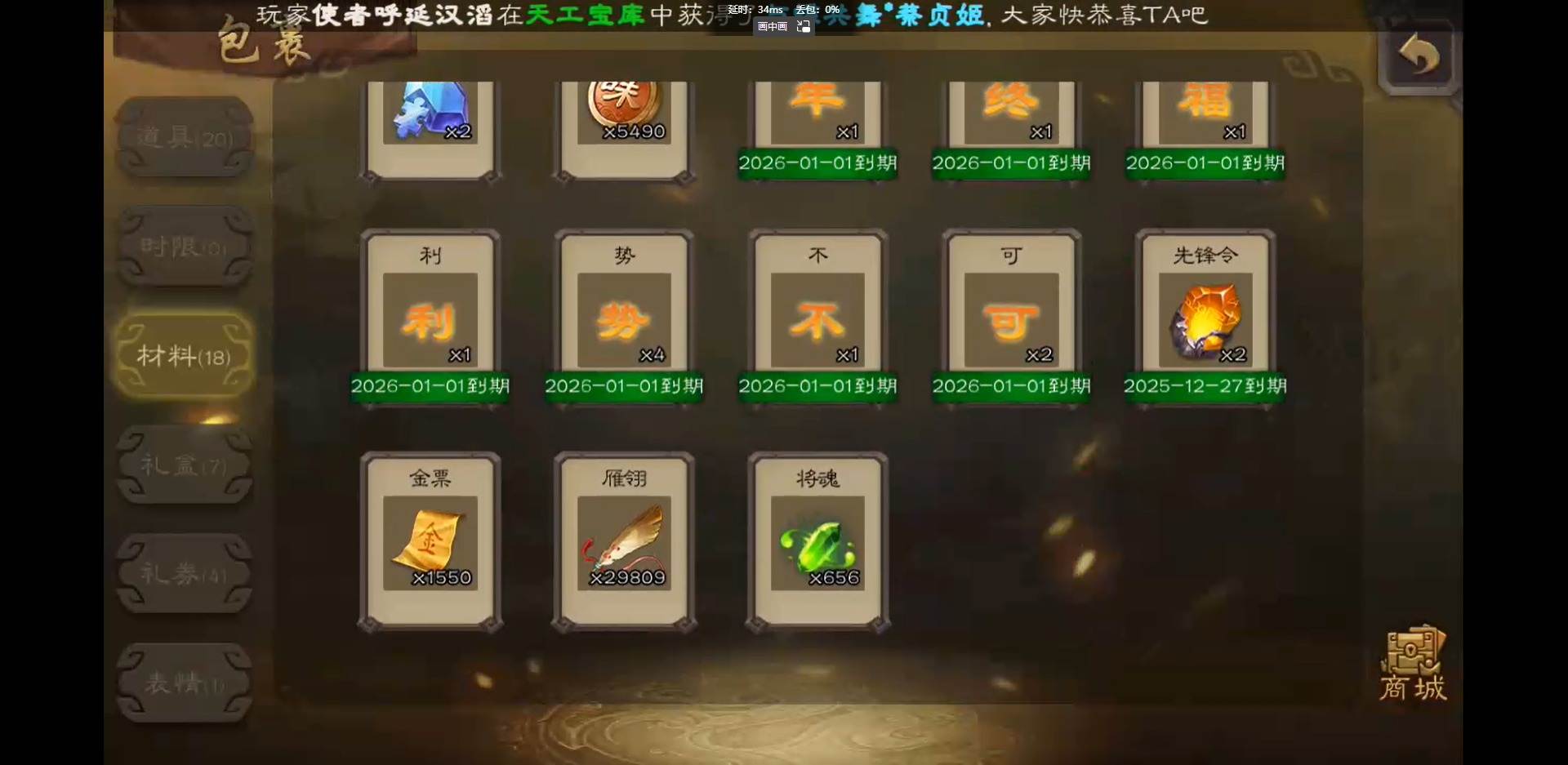This screenshot has width=1568, height=765.
Task: Click the 2025-12-27到期 expiry label
Action: point(1205,385)
